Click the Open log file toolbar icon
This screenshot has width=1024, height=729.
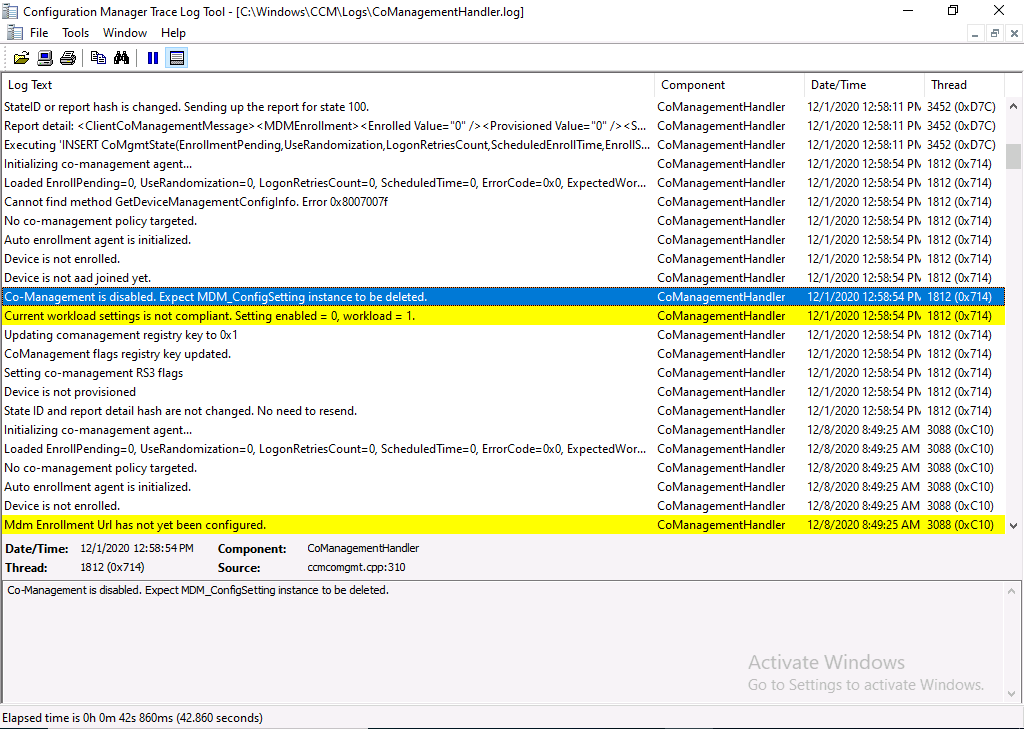point(22,58)
